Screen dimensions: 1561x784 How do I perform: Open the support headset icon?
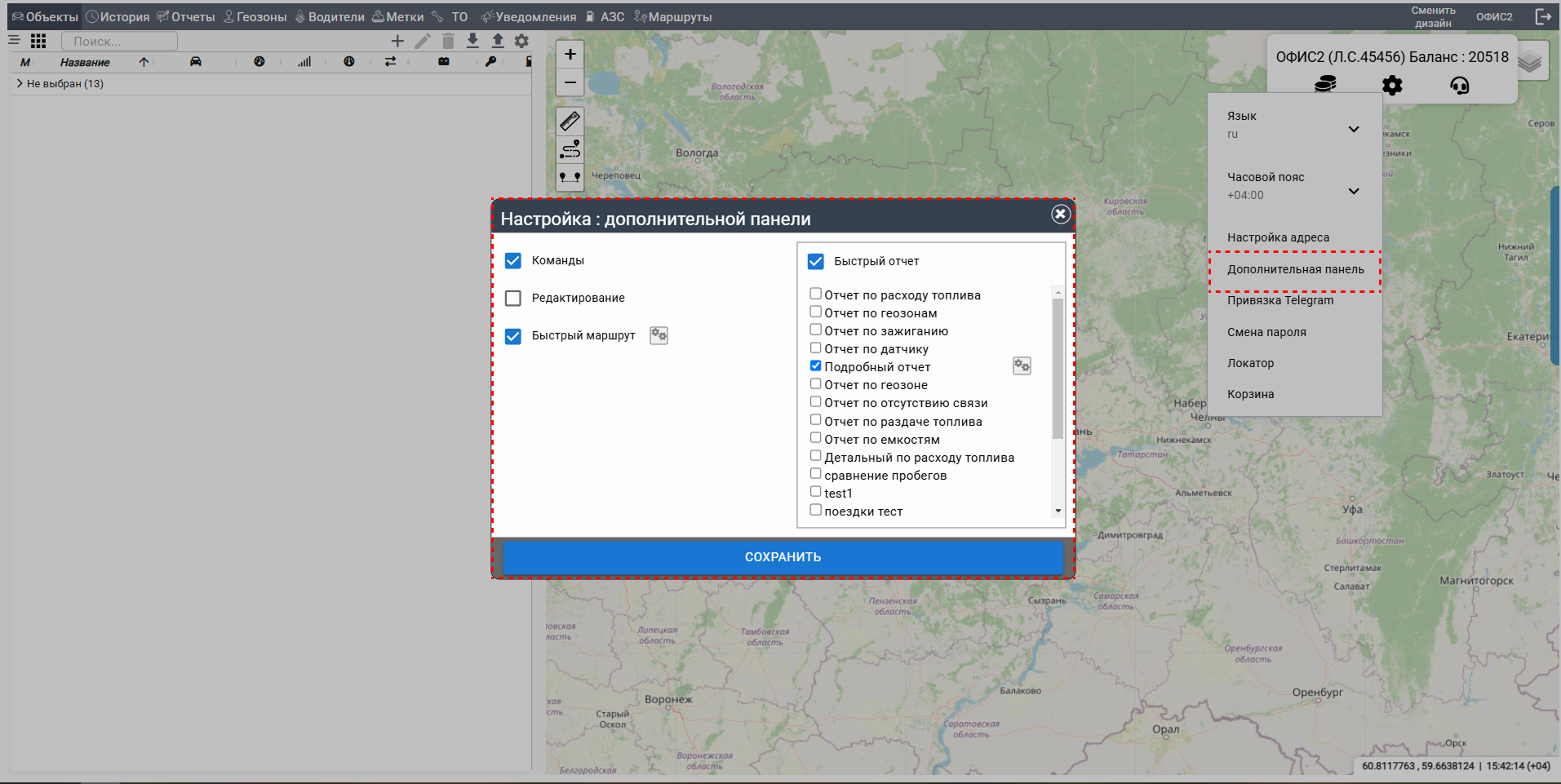[1459, 85]
